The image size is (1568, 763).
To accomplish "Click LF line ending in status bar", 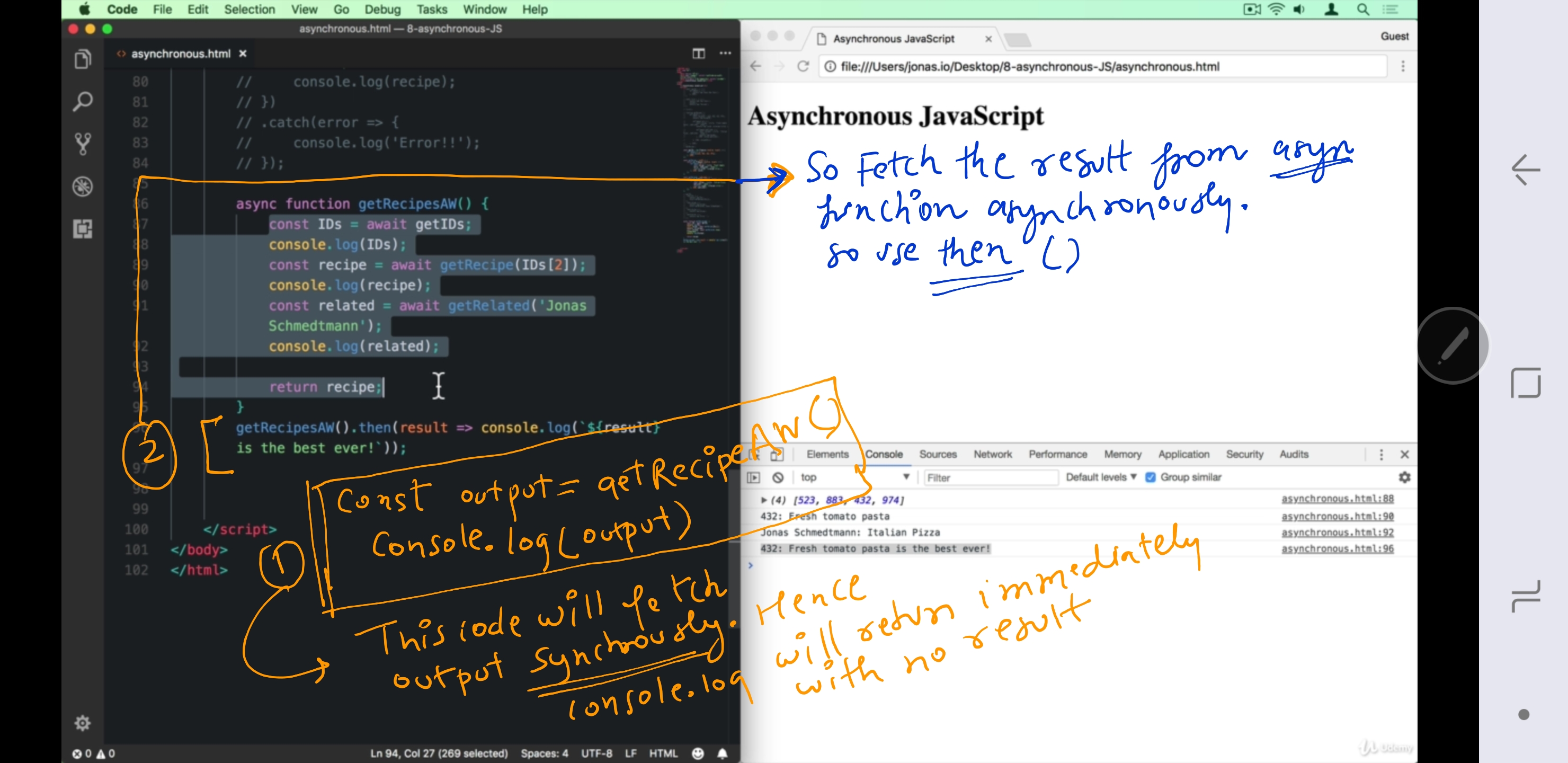I will (x=630, y=753).
